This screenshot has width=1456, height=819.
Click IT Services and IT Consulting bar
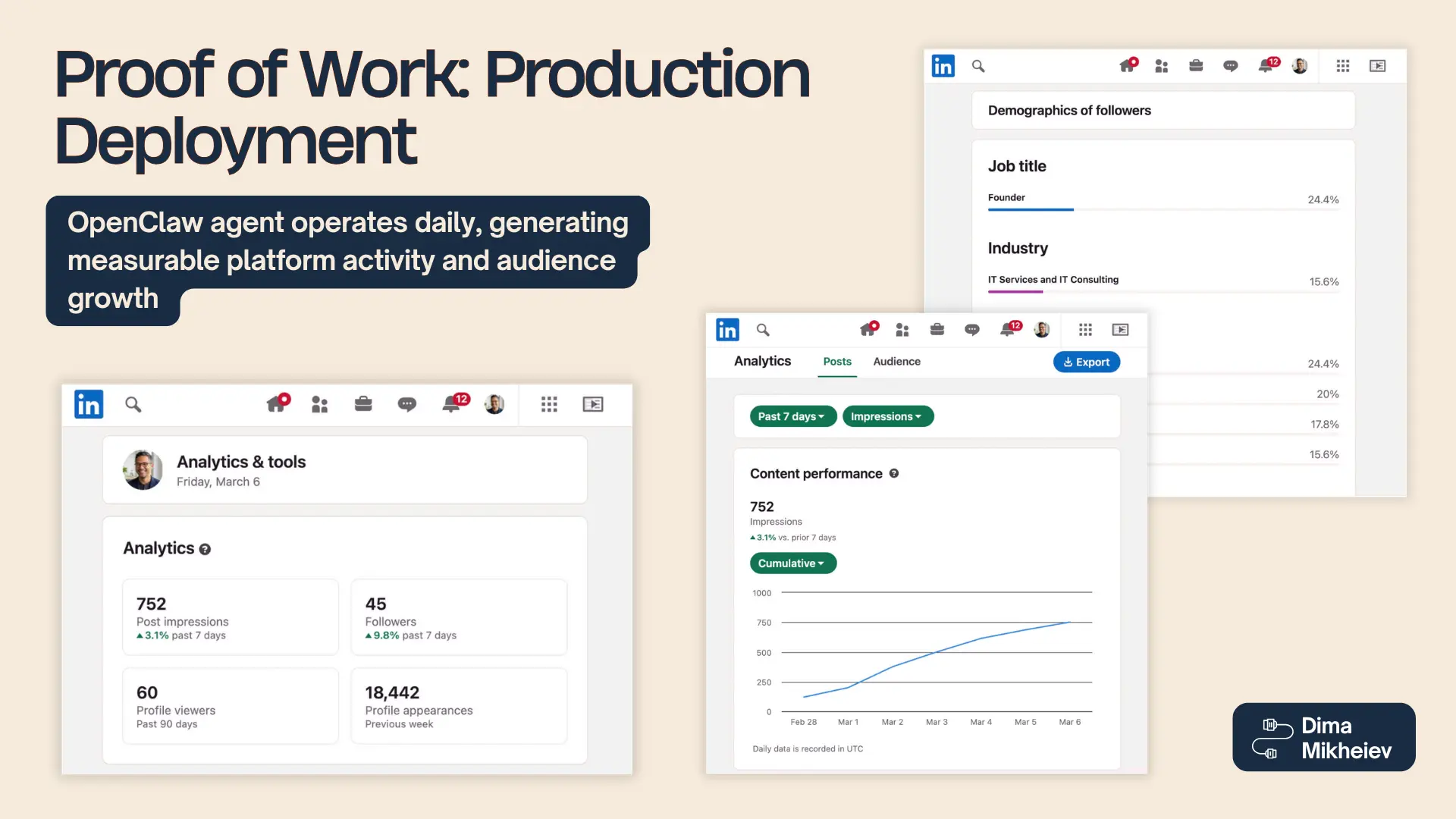click(x=1163, y=291)
